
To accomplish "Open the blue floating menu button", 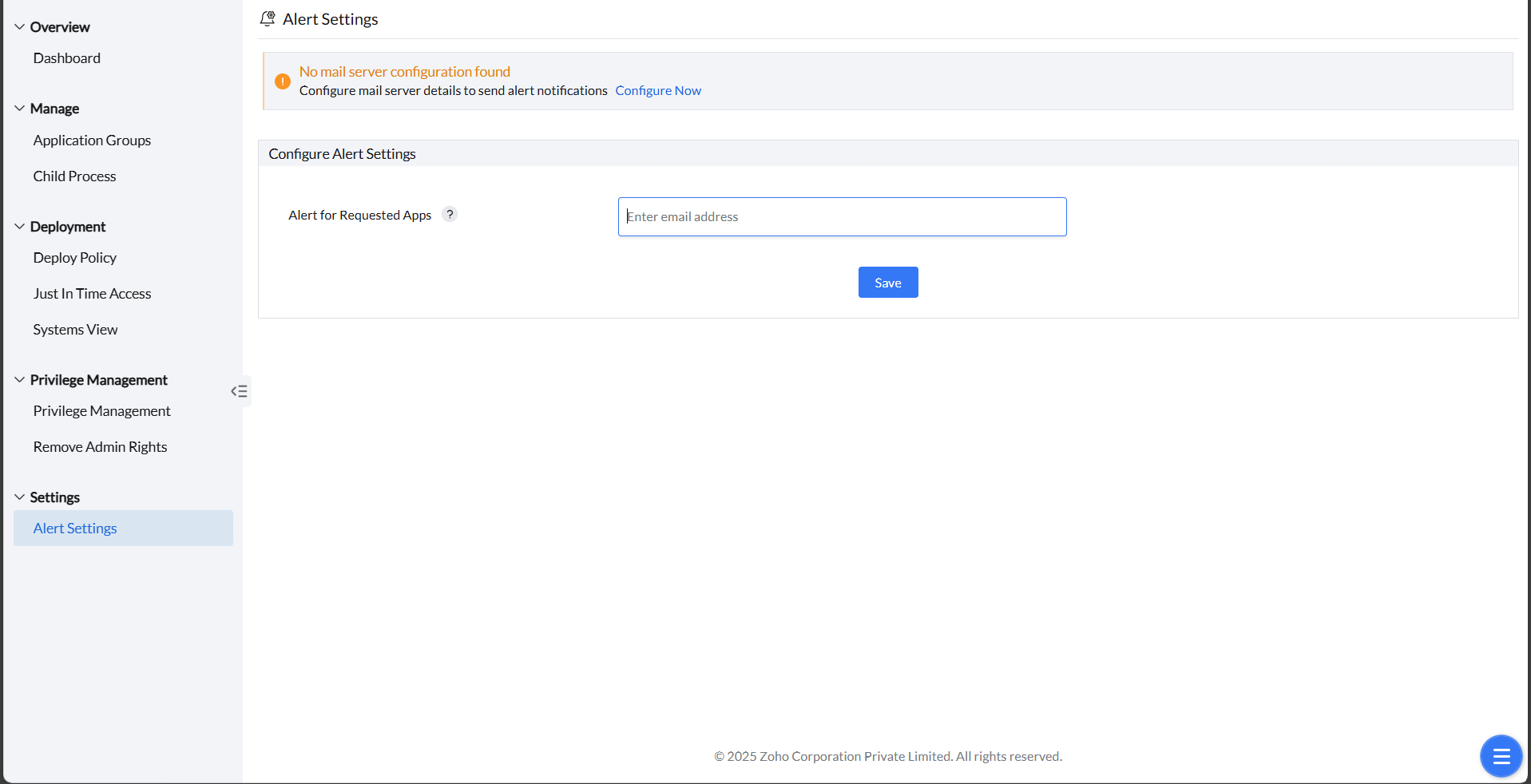I will (x=1501, y=755).
